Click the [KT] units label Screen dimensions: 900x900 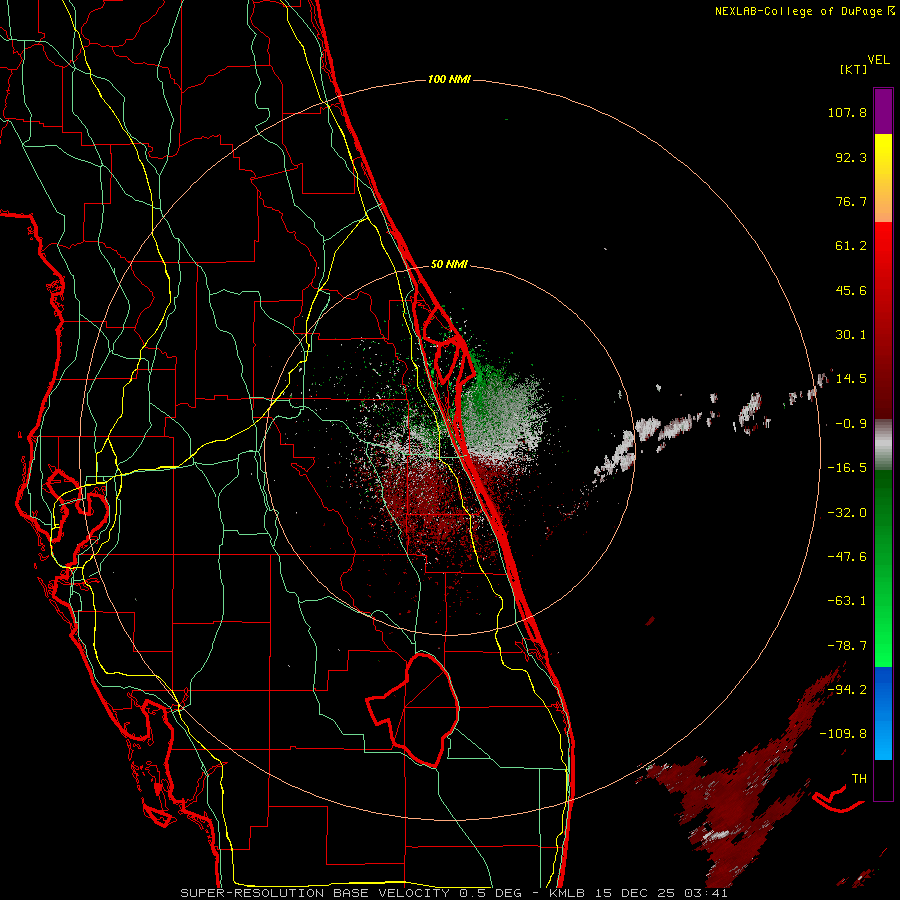[854, 69]
